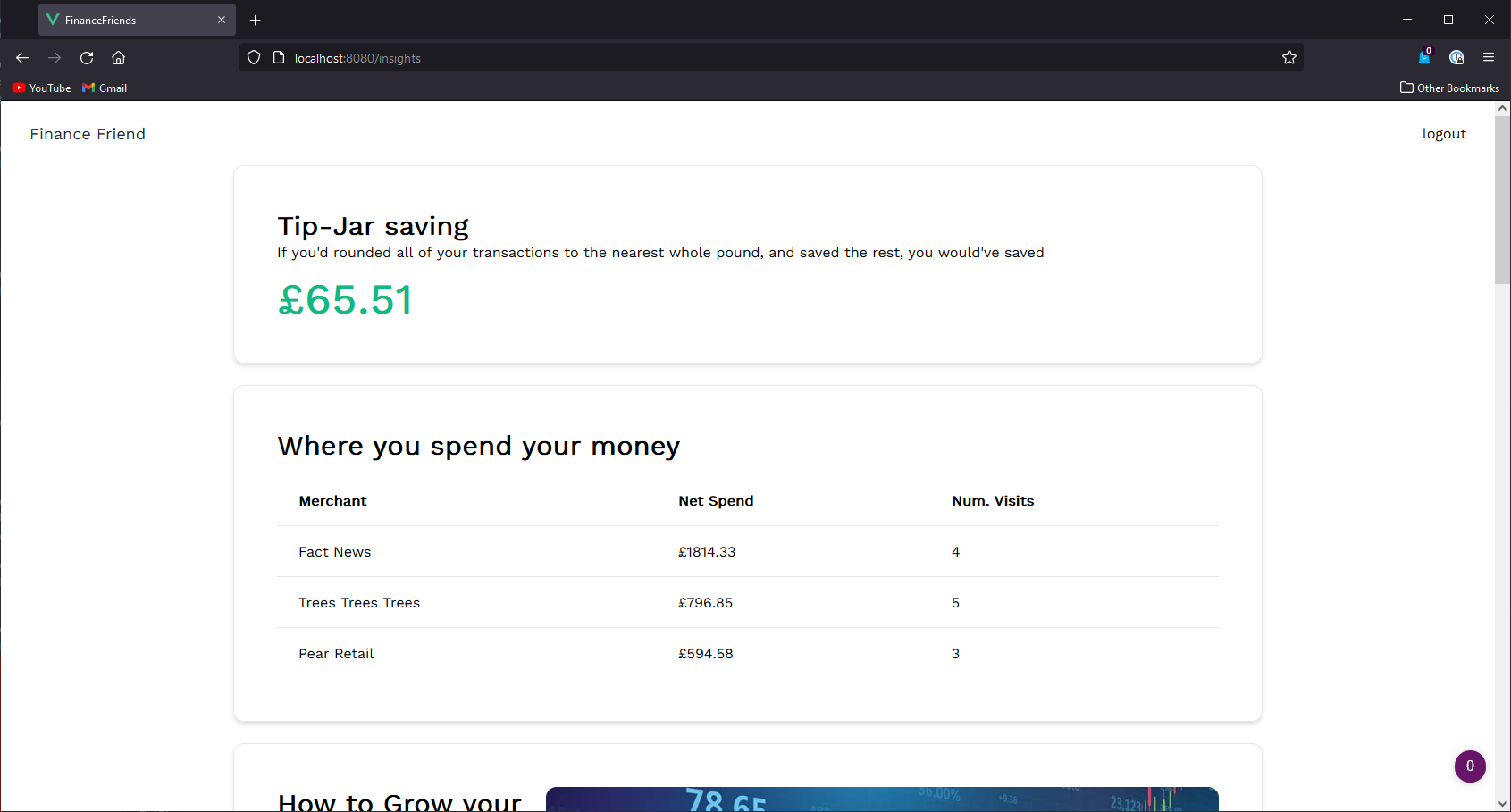This screenshot has width=1511, height=812.
Task: Open the tracking protection shield icon
Action: tap(254, 57)
